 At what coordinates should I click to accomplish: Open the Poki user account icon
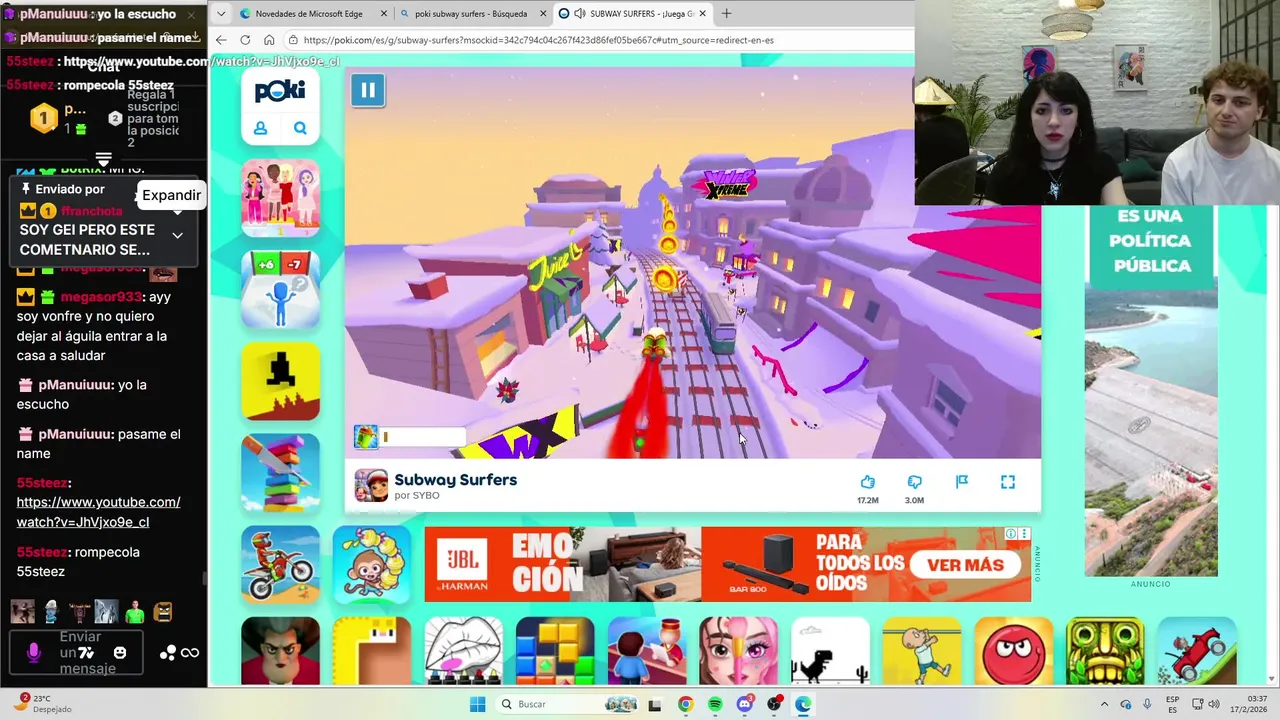260,128
